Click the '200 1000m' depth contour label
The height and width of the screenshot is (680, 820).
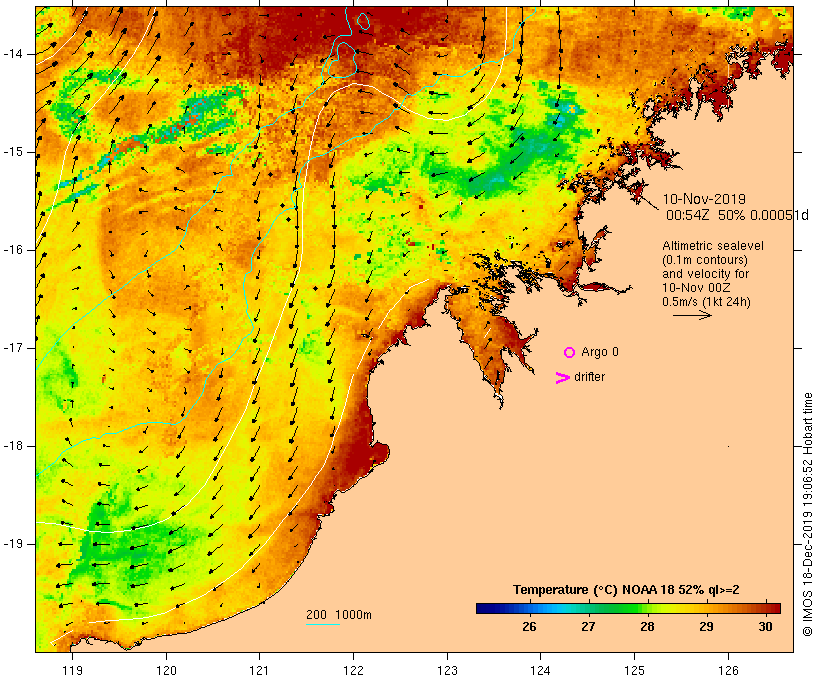click(x=339, y=615)
